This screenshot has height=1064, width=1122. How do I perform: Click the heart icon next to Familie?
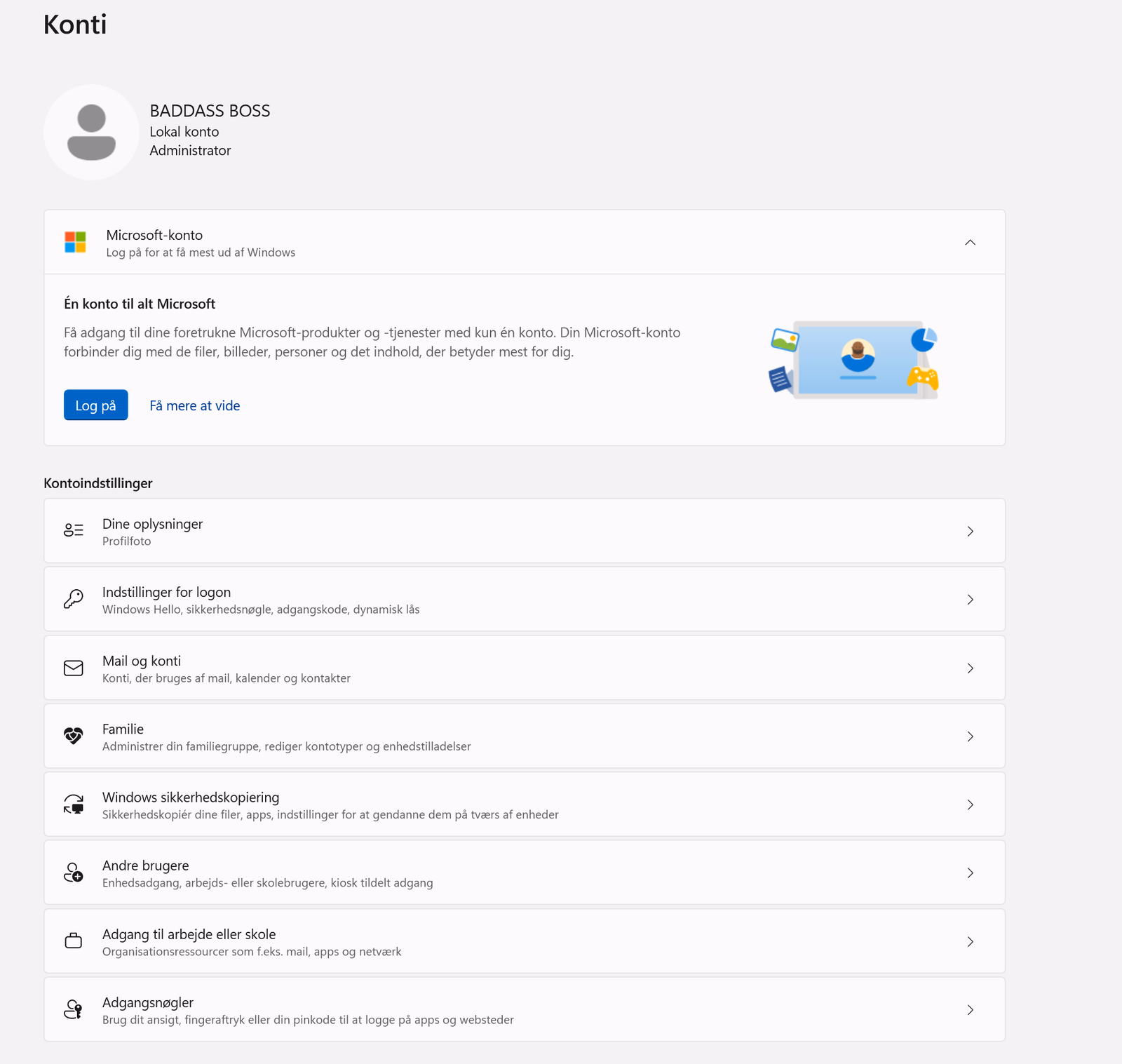74,736
